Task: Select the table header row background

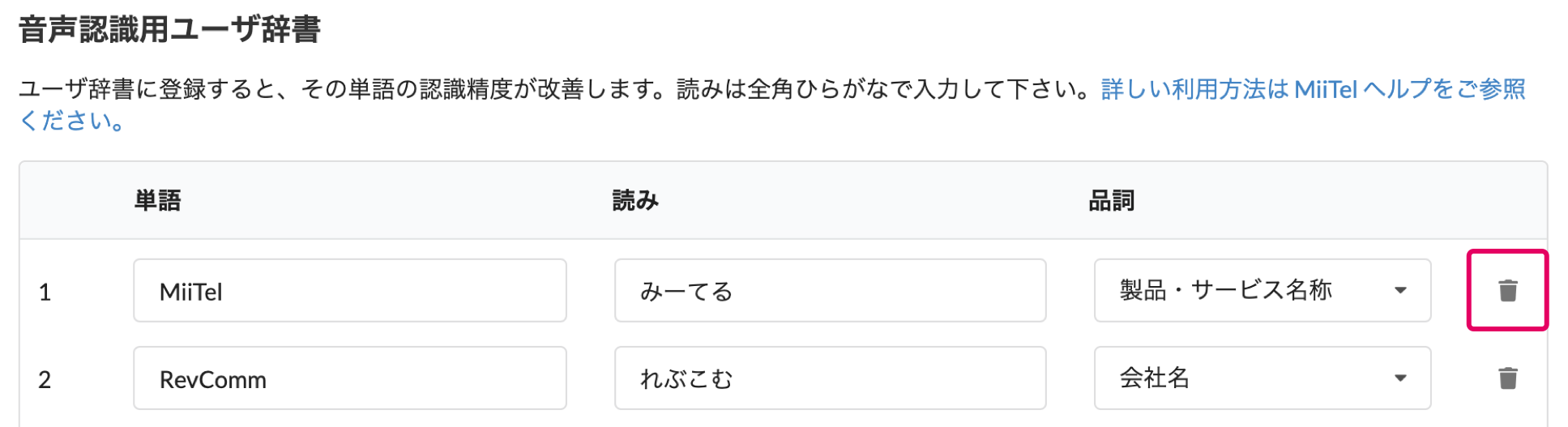Action: 784,200
